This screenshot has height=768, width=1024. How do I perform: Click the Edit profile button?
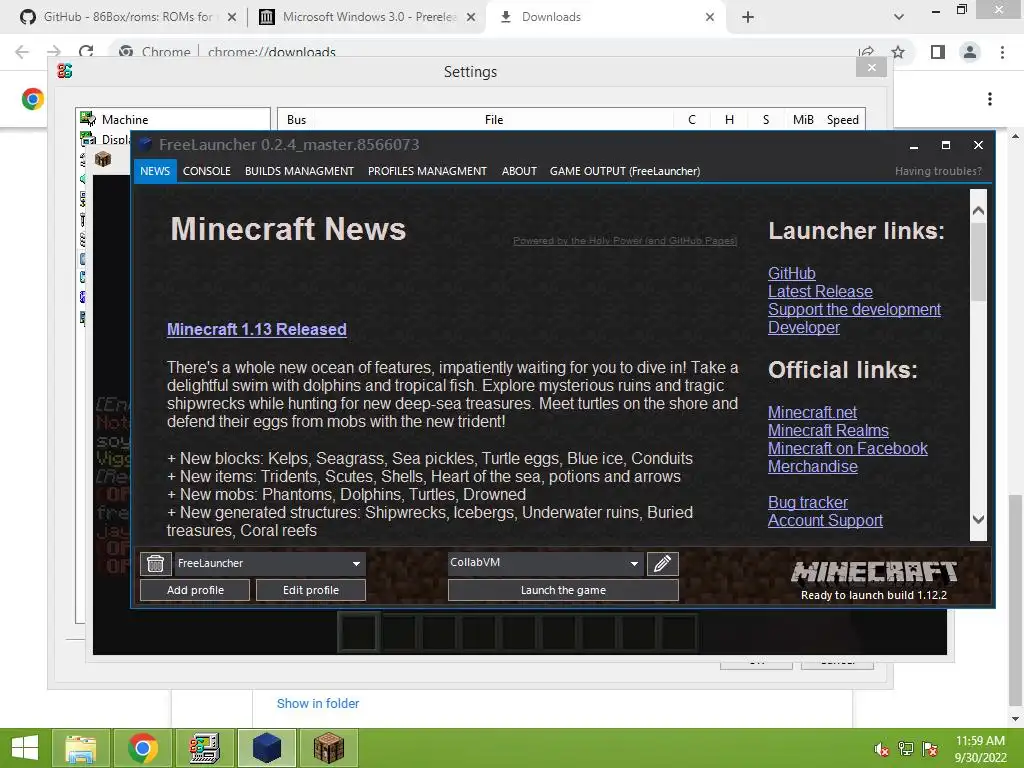(311, 590)
